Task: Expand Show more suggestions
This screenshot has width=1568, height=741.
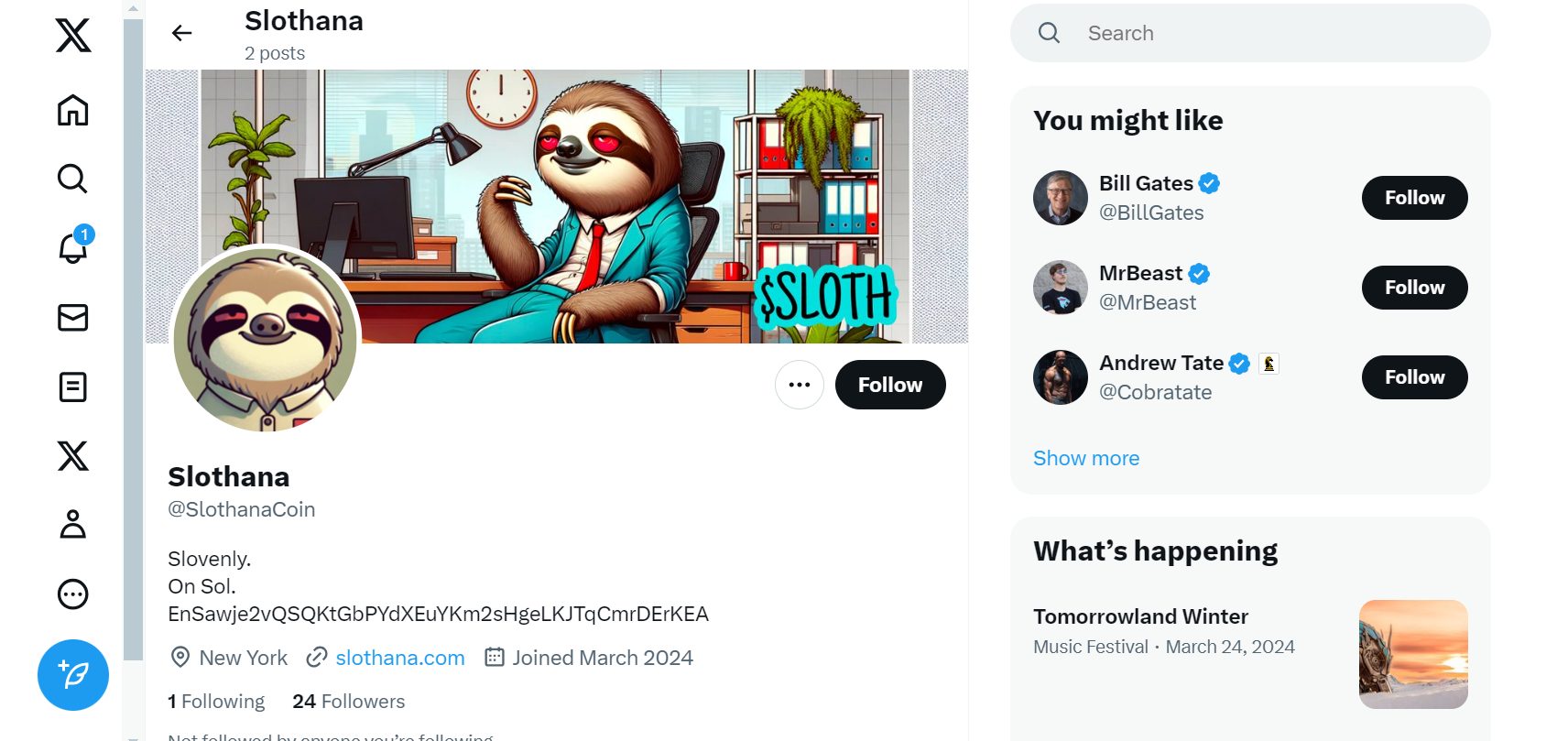Action: [1086, 458]
